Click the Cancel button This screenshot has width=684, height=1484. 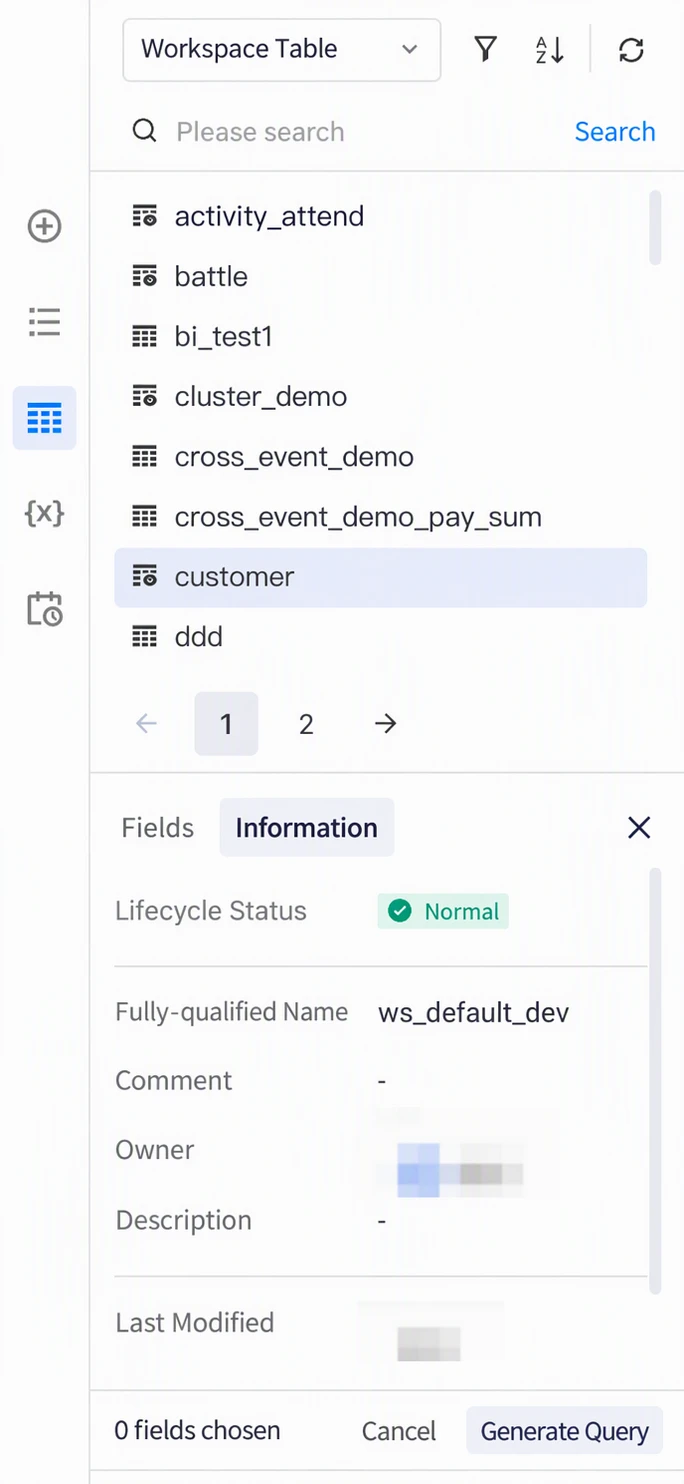point(399,1431)
